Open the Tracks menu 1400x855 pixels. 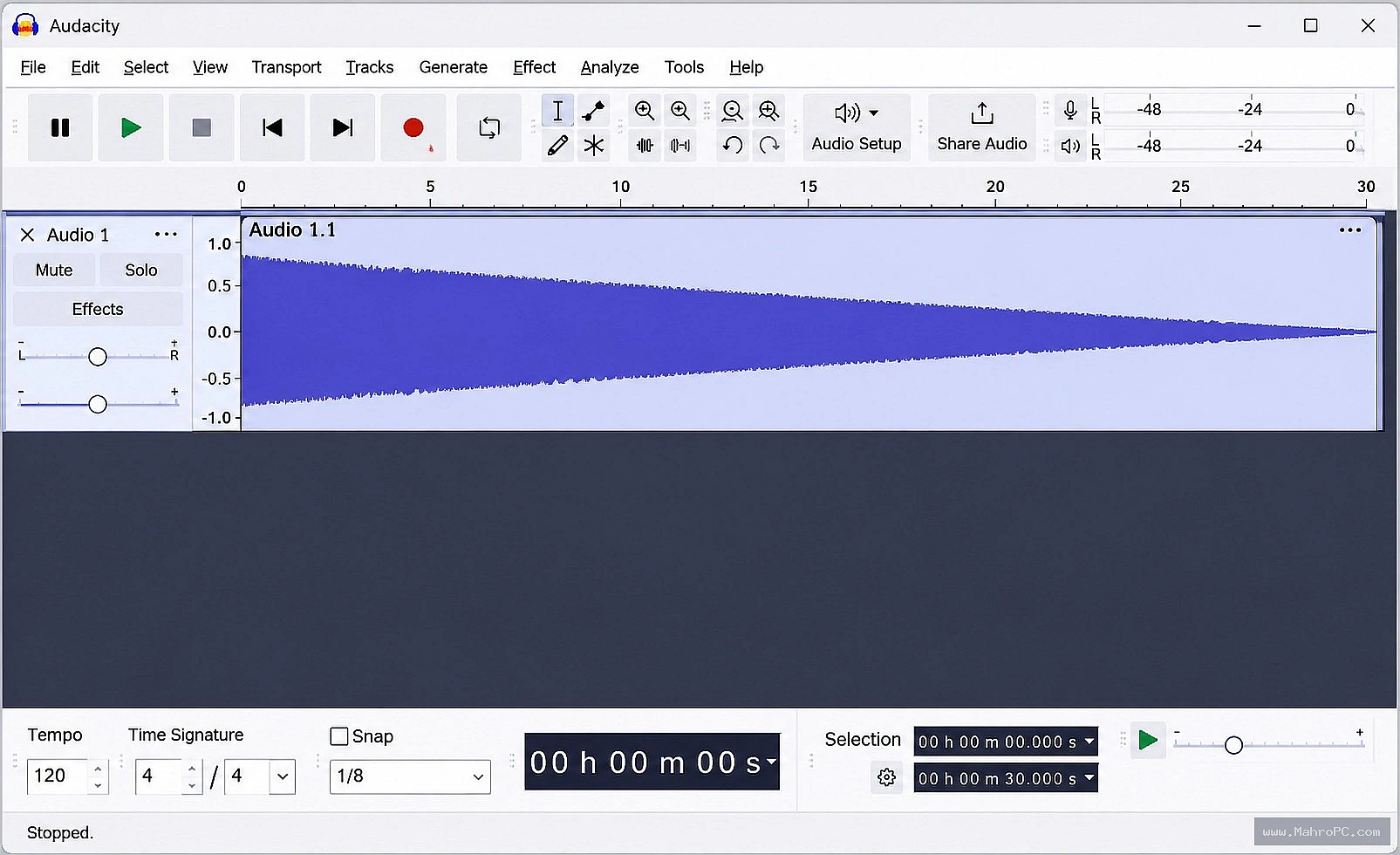pyautogui.click(x=369, y=67)
